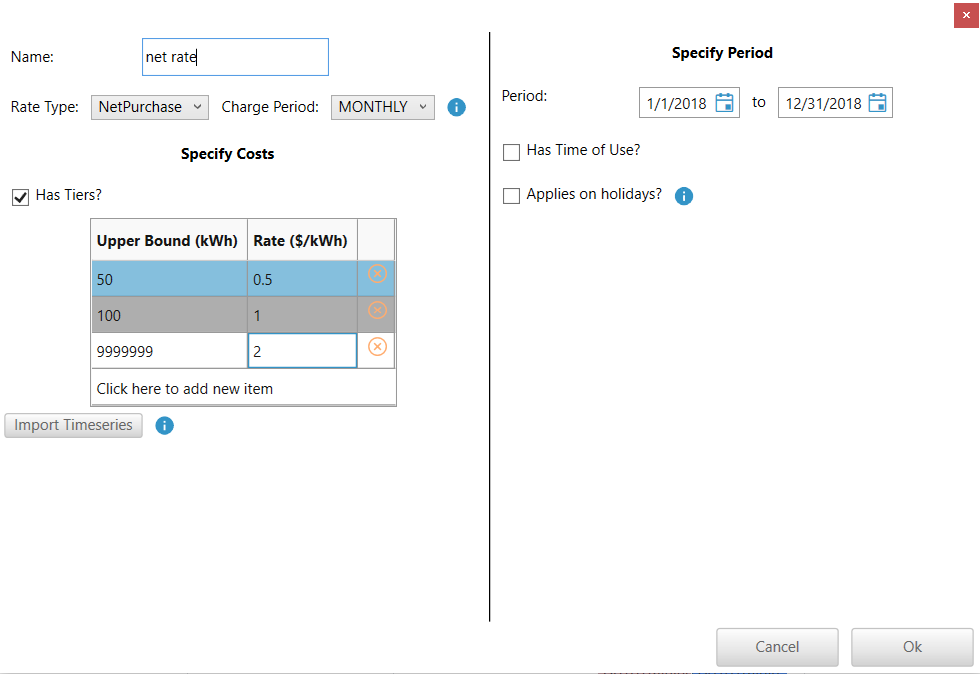The image size is (980, 674).
Task: Click info icon next to Applies on holidays
Action: coord(684,196)
